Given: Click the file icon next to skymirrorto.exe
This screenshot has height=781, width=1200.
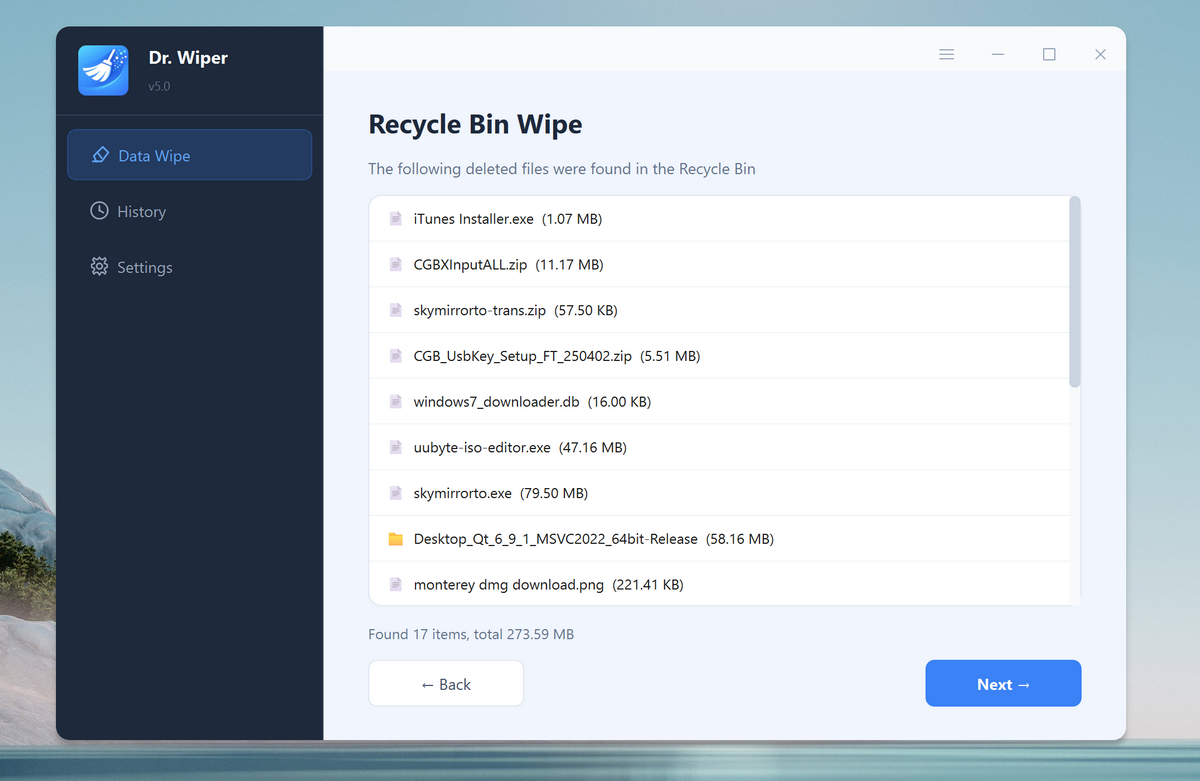Looking at the screenshot, I should coord(395,492).
